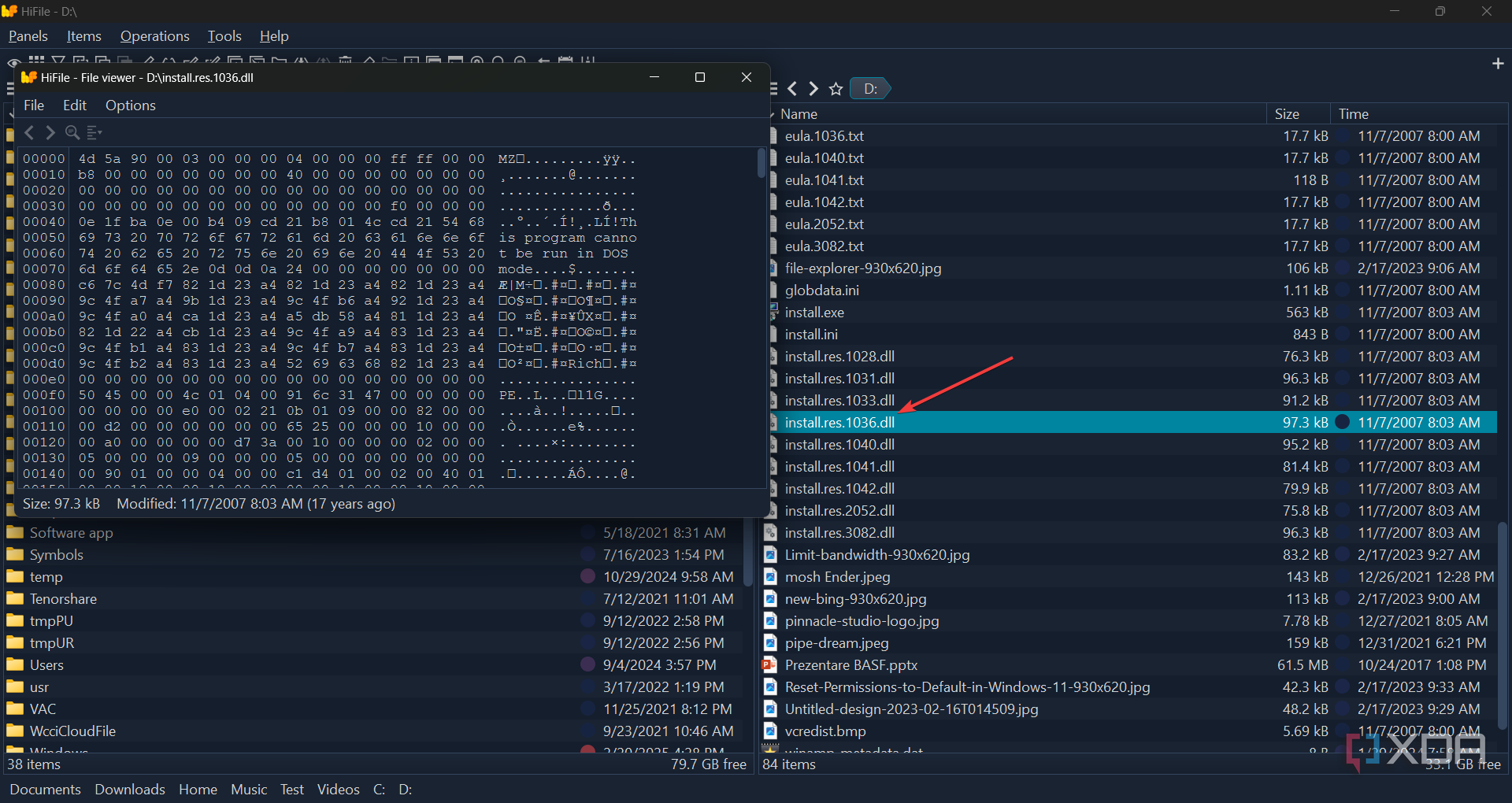Click the VAC folder icon
This screenshot has width=1512, height=803.
(x=15, y=709)
